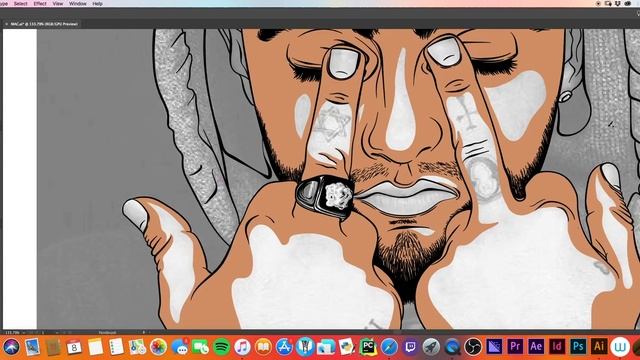This screenshot has width=640, height=360.
Task: Open the Window menu
Action: (78, 4)
